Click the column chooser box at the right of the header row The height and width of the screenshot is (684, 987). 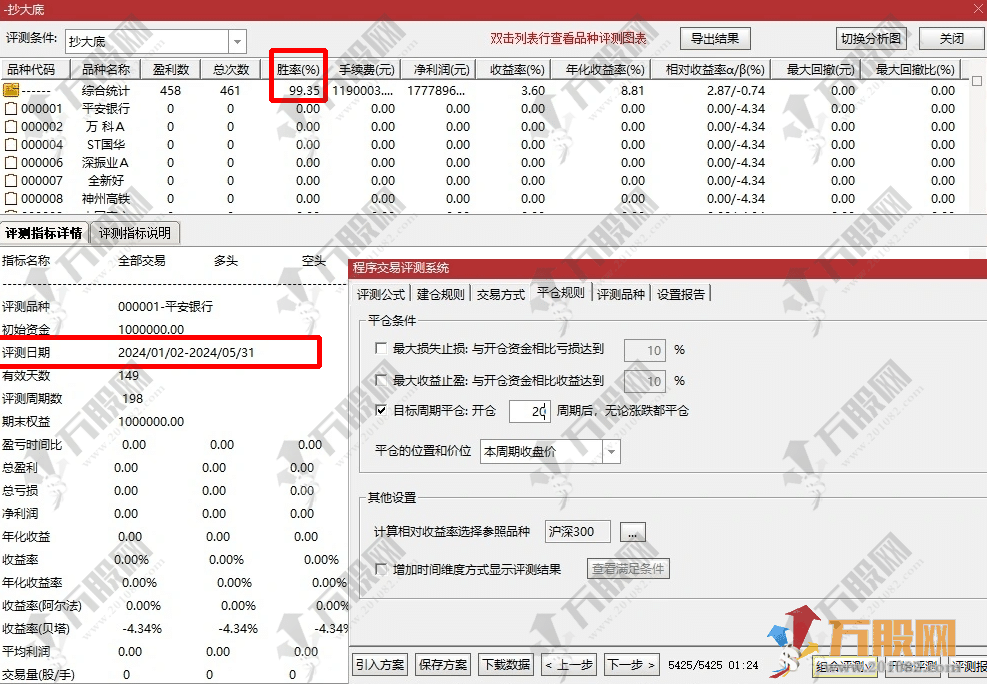977,81
